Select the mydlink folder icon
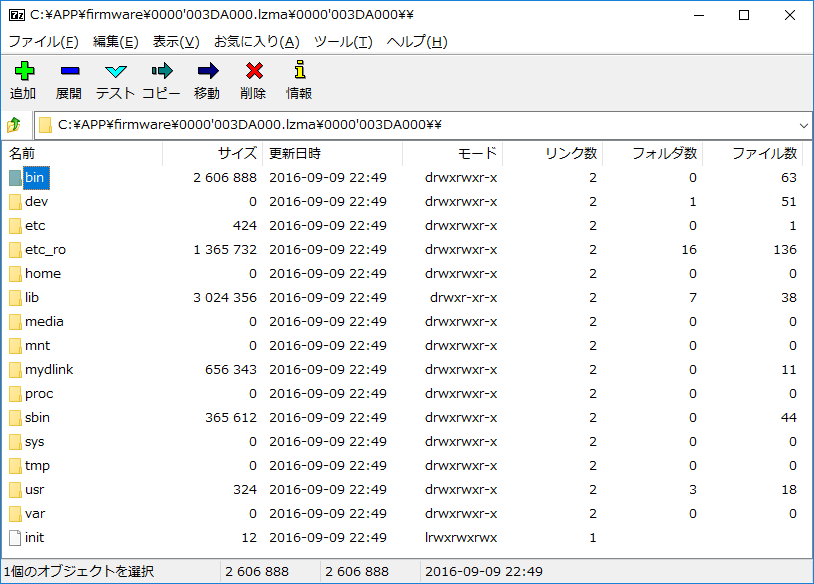Image resolution: width=814 pixels, height=584 pixels. 15,370
